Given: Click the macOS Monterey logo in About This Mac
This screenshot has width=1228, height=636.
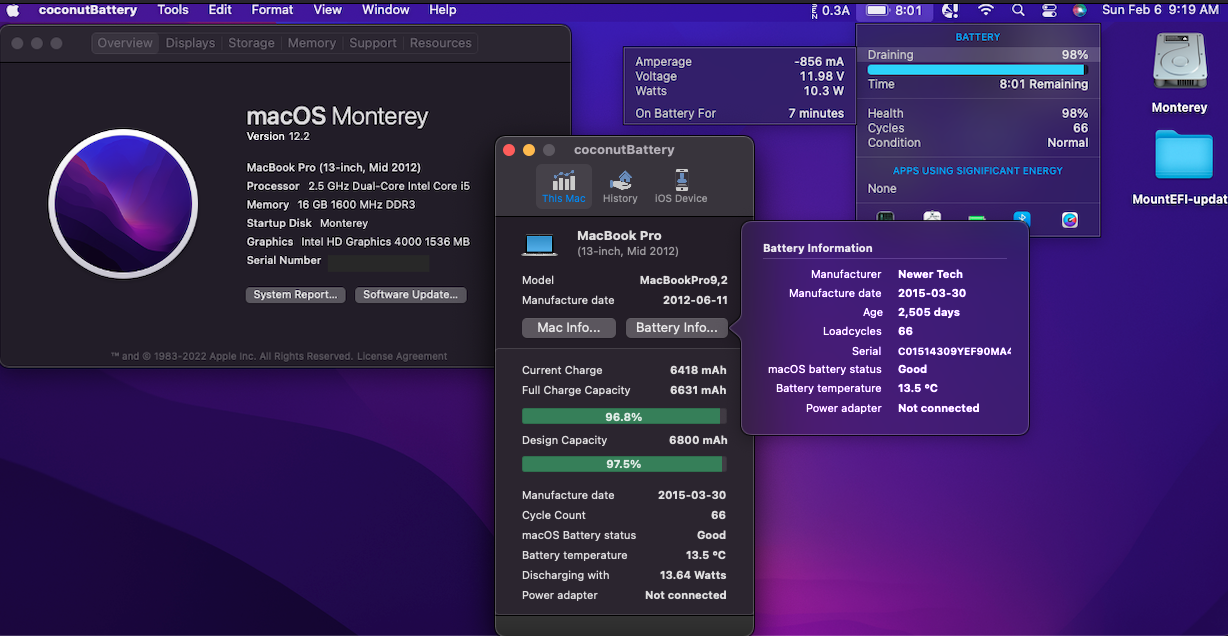Looking at the screenshot, I should 123,203.
